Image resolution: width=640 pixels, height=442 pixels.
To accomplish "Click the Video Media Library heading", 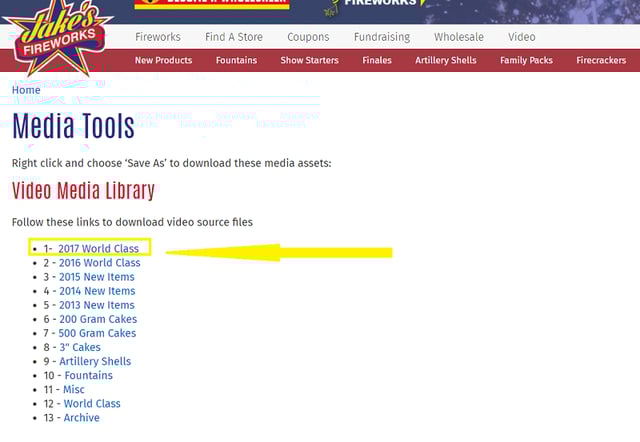I will [83, 191].
